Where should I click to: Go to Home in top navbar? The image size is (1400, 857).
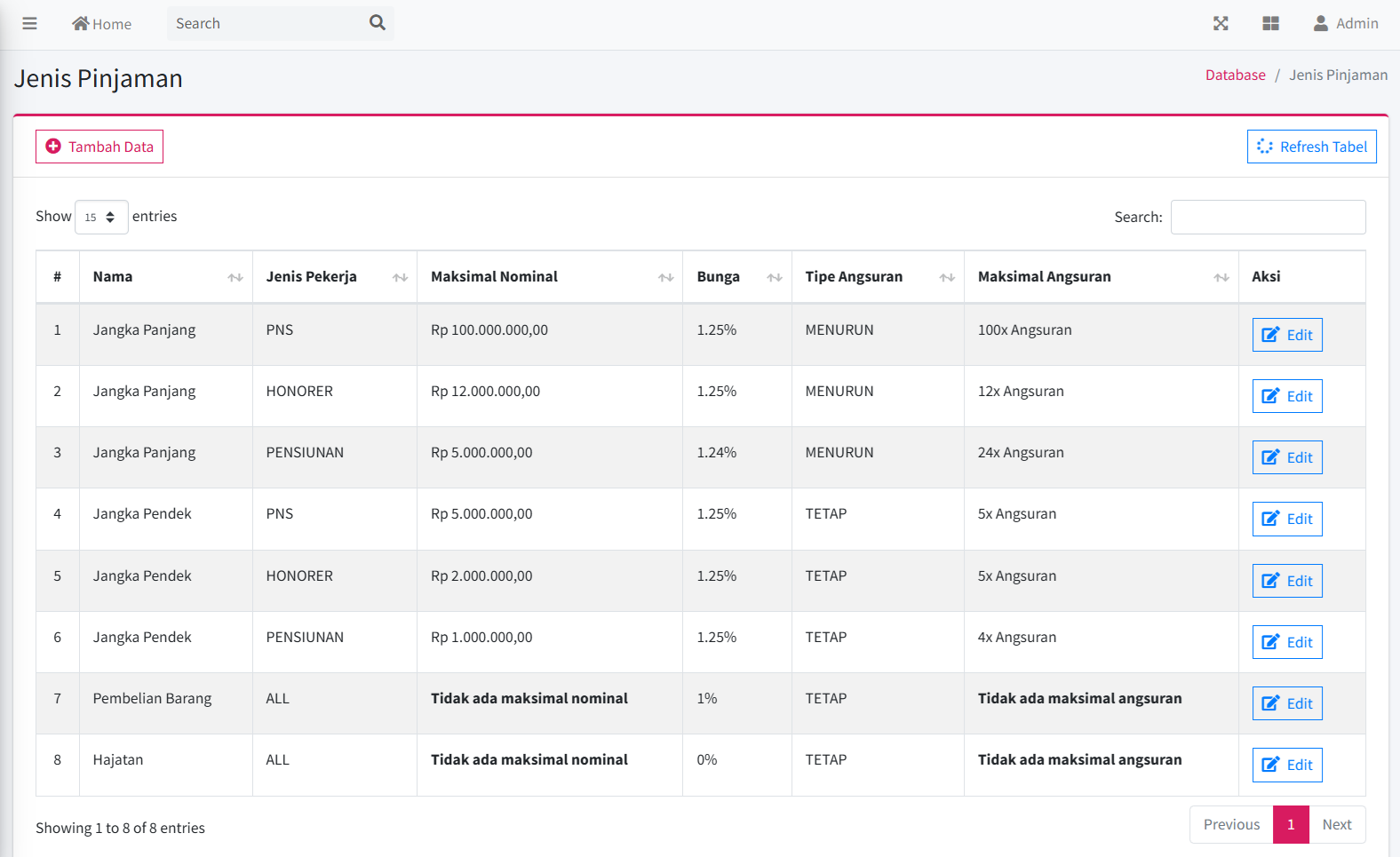102,24
